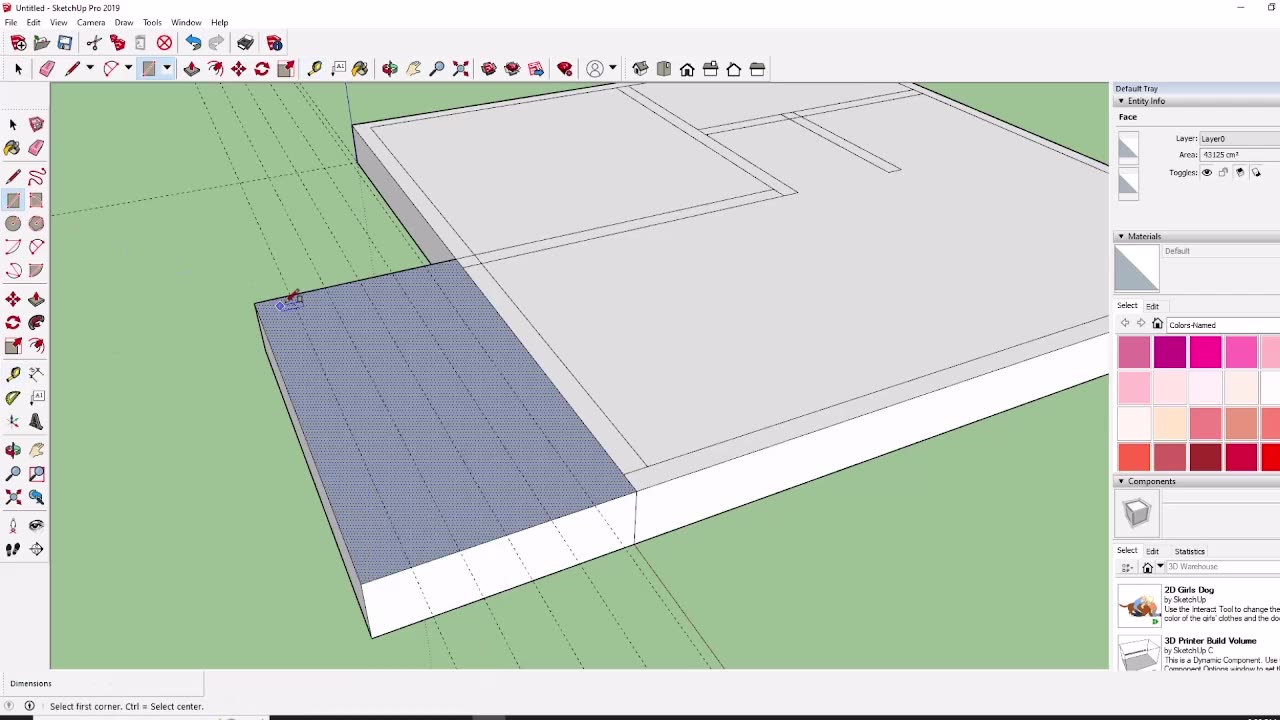Click the 3D Warehouse search field
Image resolution: width=1280 pixels, height=720 pixels.
pos(1222,567)
